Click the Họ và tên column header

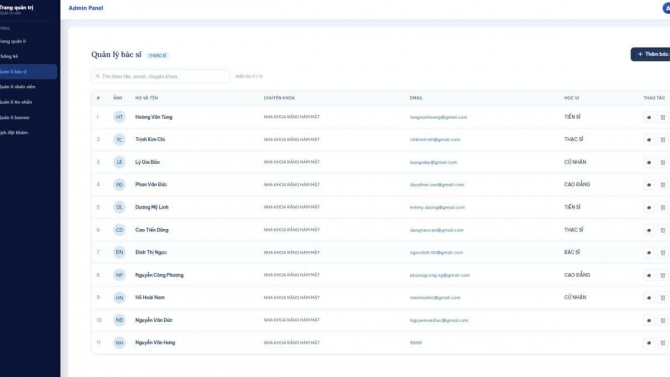coord(147,98)
